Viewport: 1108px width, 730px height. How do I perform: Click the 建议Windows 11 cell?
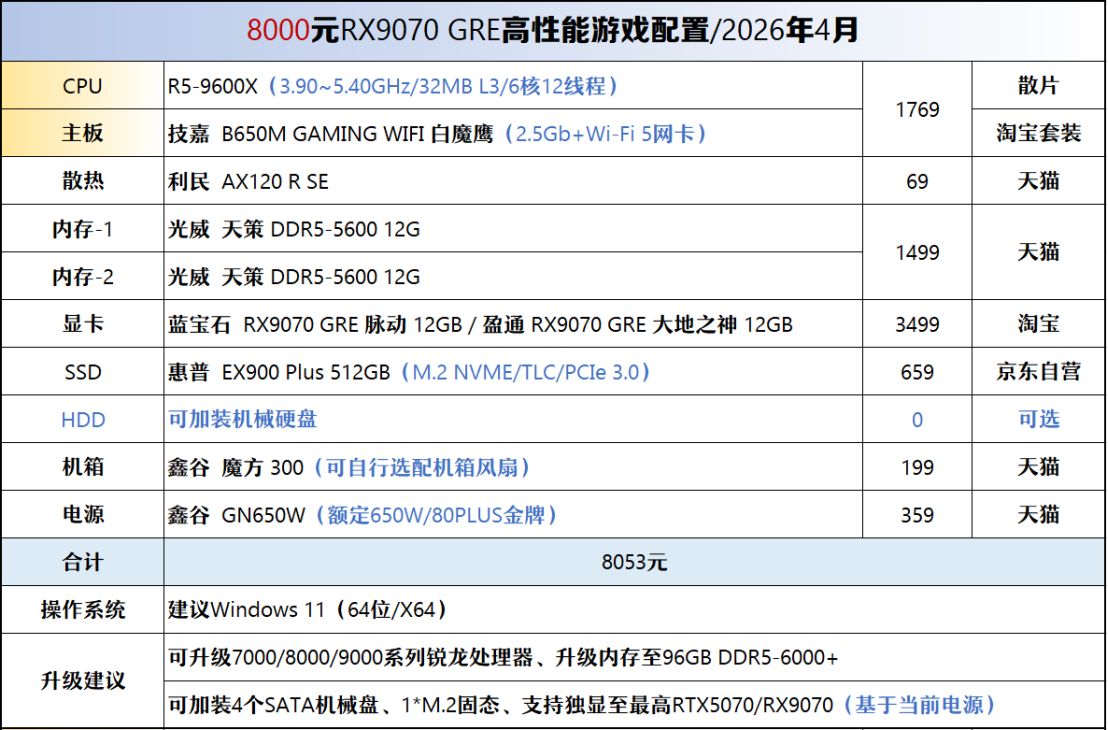pyautogui.click(x=635, y=609)
